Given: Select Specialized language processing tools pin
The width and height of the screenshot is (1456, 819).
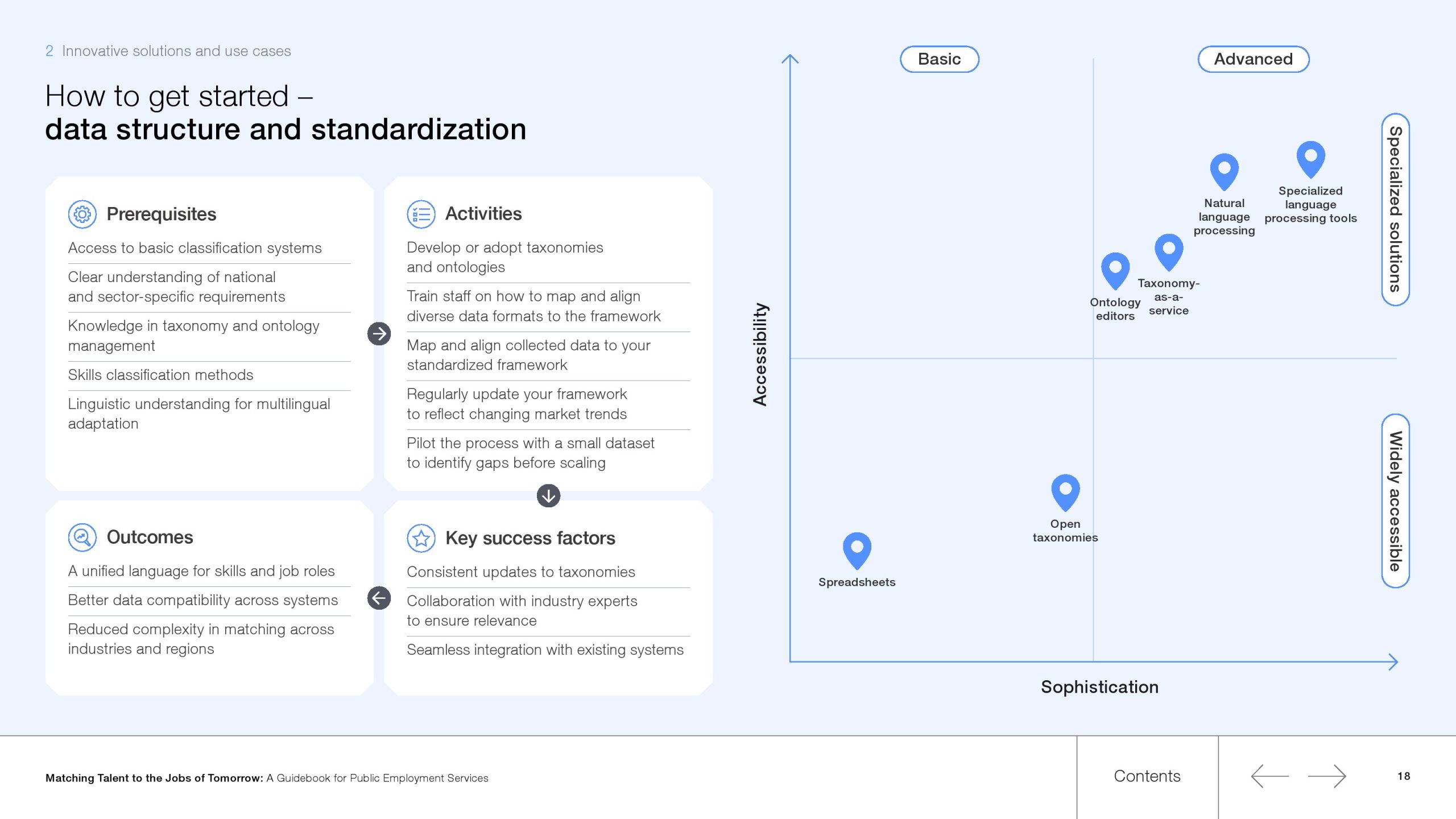Looking at the screenshot, I should click(x=1310, y=159).
